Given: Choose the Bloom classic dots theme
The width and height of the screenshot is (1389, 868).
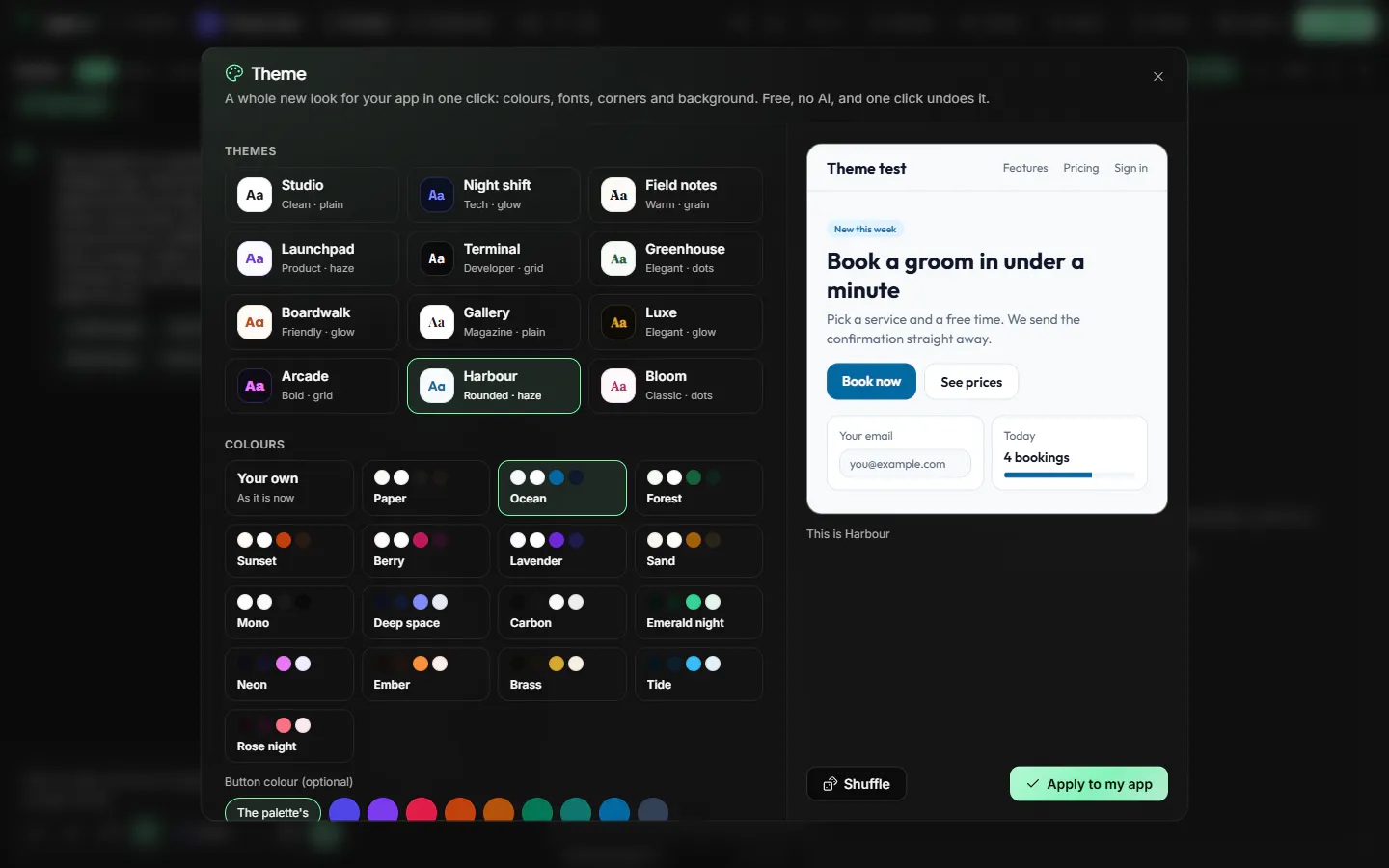Looking at the screenshot, I should click(x=675, y=386).
